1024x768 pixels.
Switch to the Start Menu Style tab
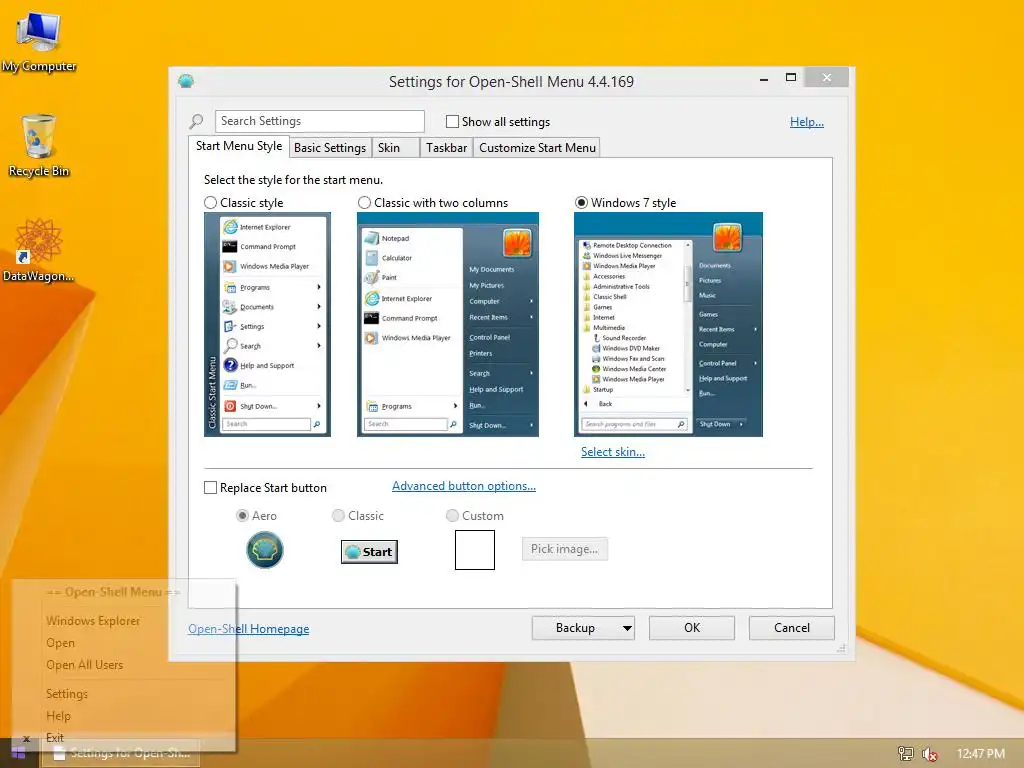pos(239,146)
